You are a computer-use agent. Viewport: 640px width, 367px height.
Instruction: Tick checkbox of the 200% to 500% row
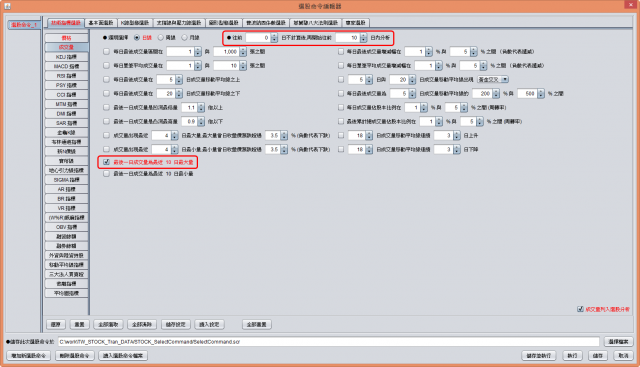(x=341, y=93)
